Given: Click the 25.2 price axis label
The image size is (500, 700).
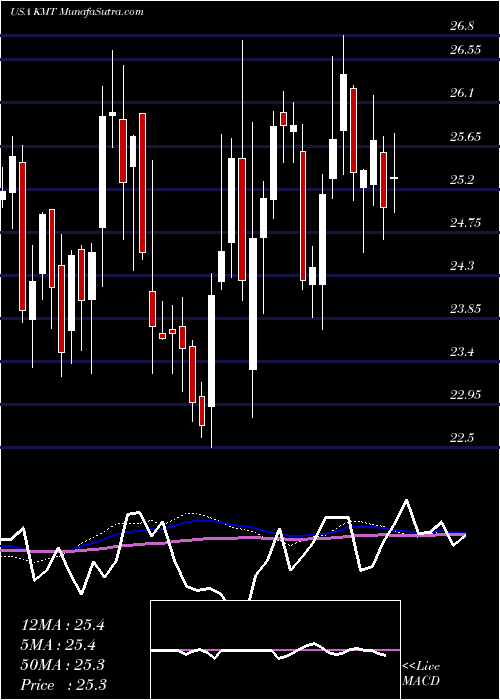Looking at the screenshot, I should tap(464, 180).
